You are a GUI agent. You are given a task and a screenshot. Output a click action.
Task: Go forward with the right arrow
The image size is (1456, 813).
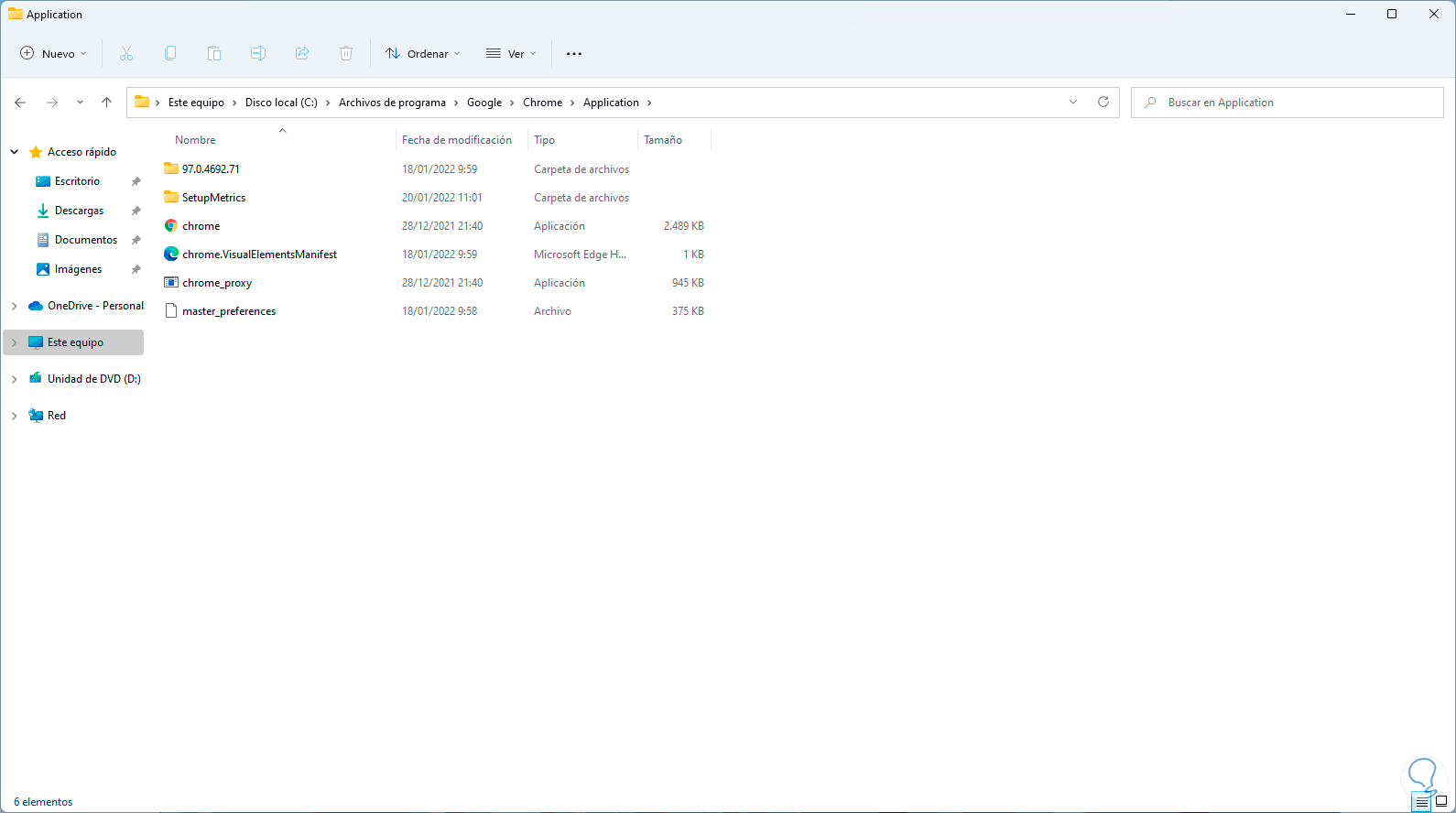pos(52,103)
